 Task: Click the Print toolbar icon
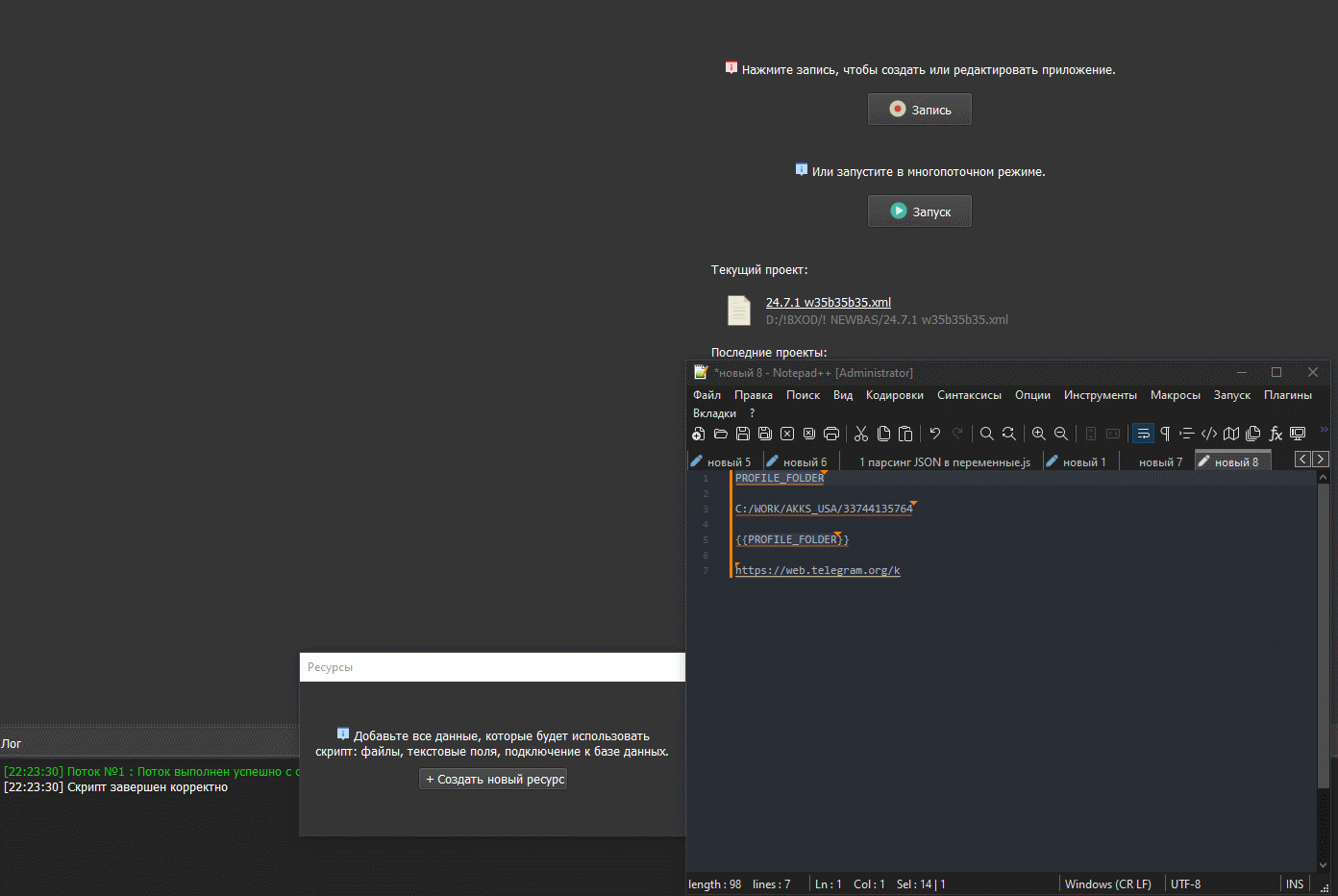[831, 434]
